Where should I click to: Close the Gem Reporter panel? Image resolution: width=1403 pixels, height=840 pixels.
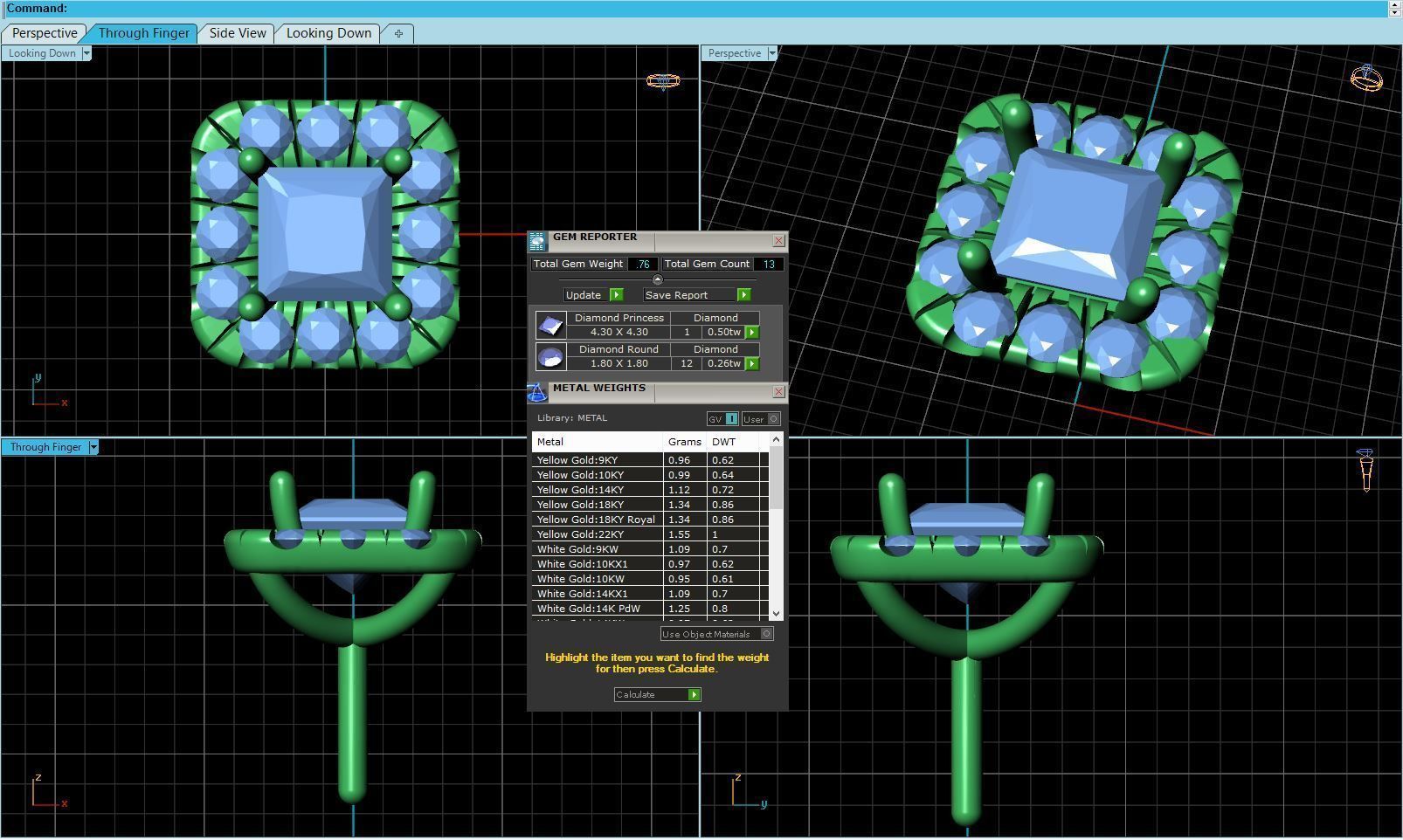[x=778, y=241]
